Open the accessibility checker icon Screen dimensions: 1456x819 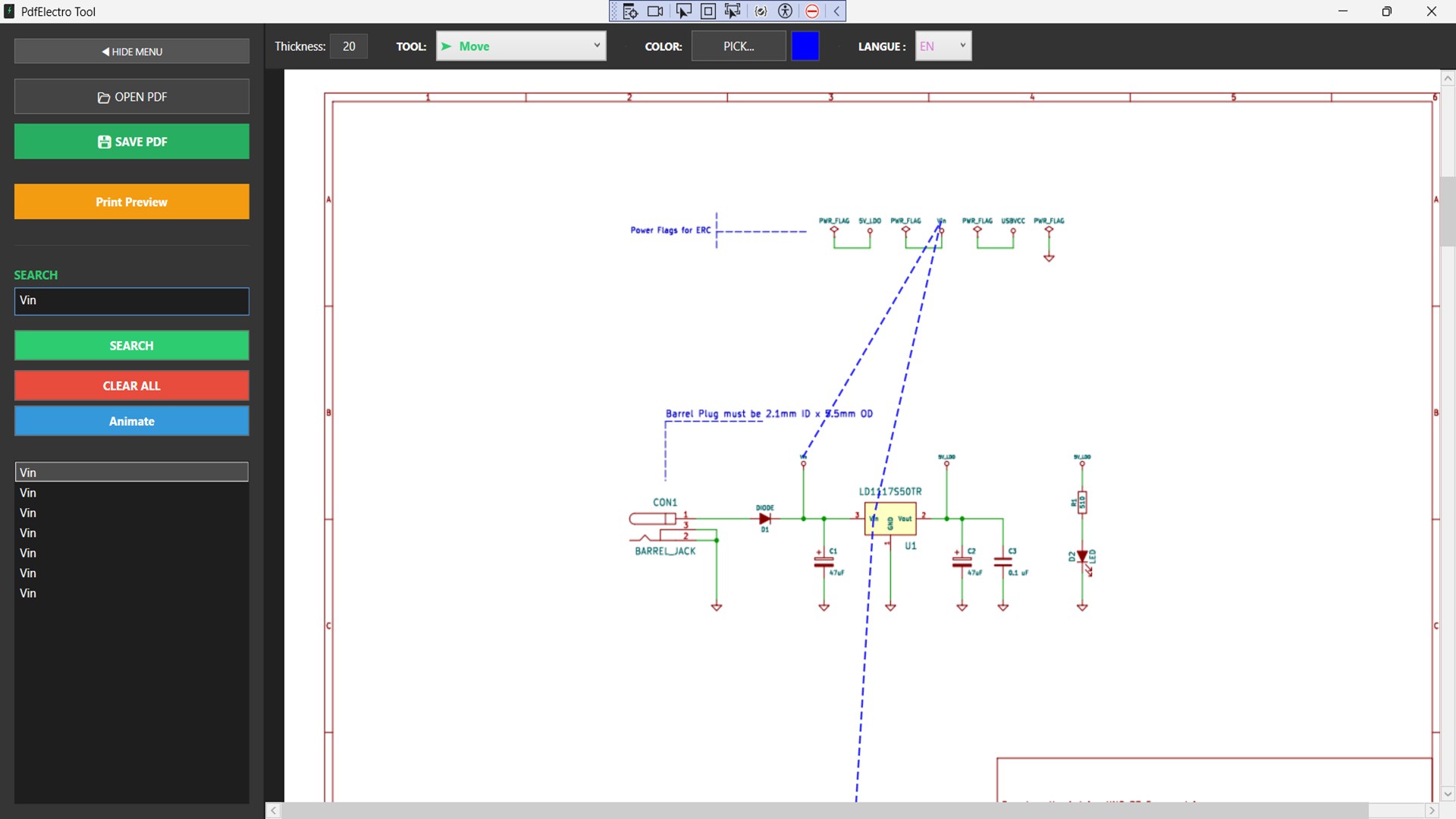pos(786,11)
